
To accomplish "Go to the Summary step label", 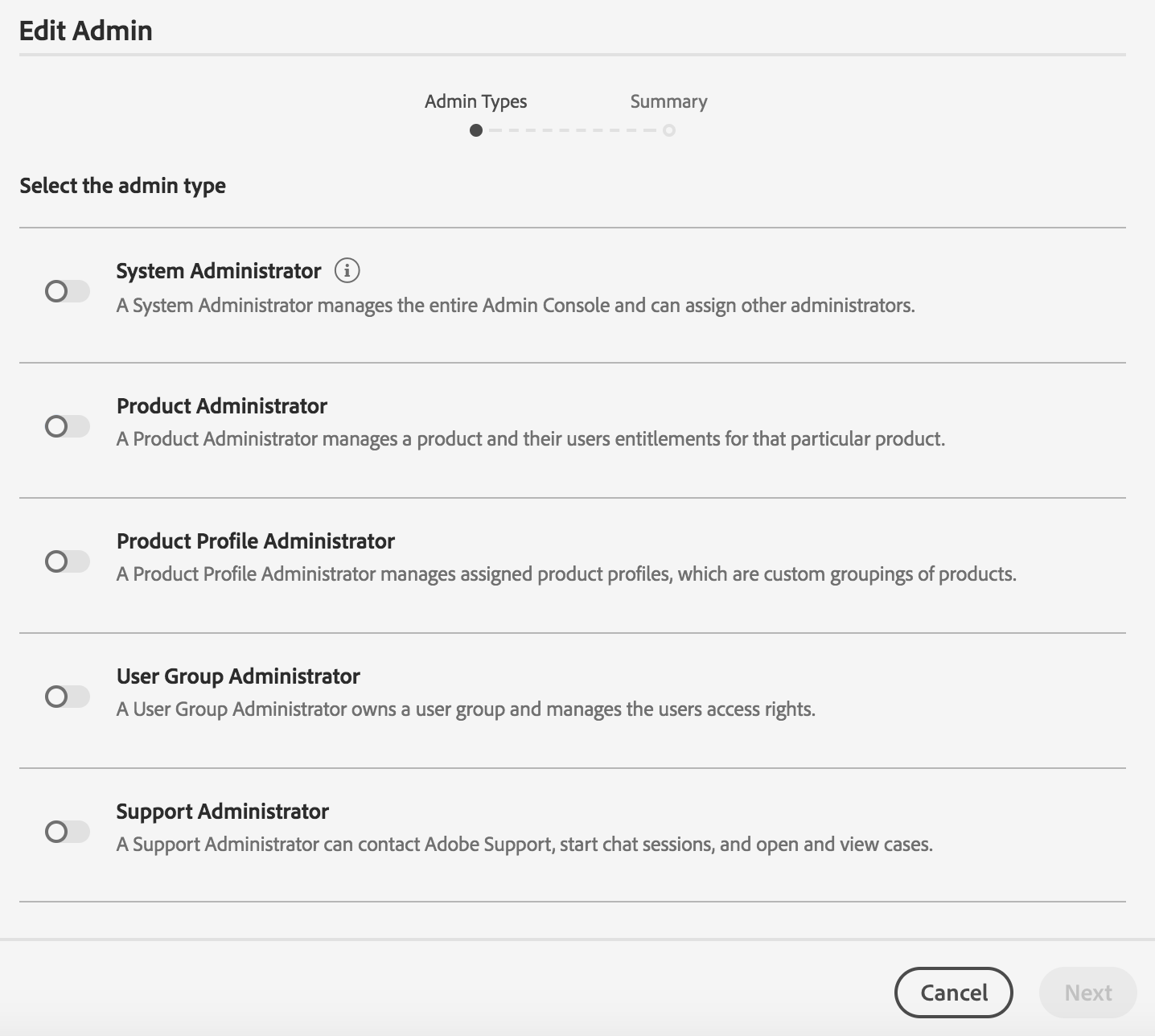I will tap(668, 101).
